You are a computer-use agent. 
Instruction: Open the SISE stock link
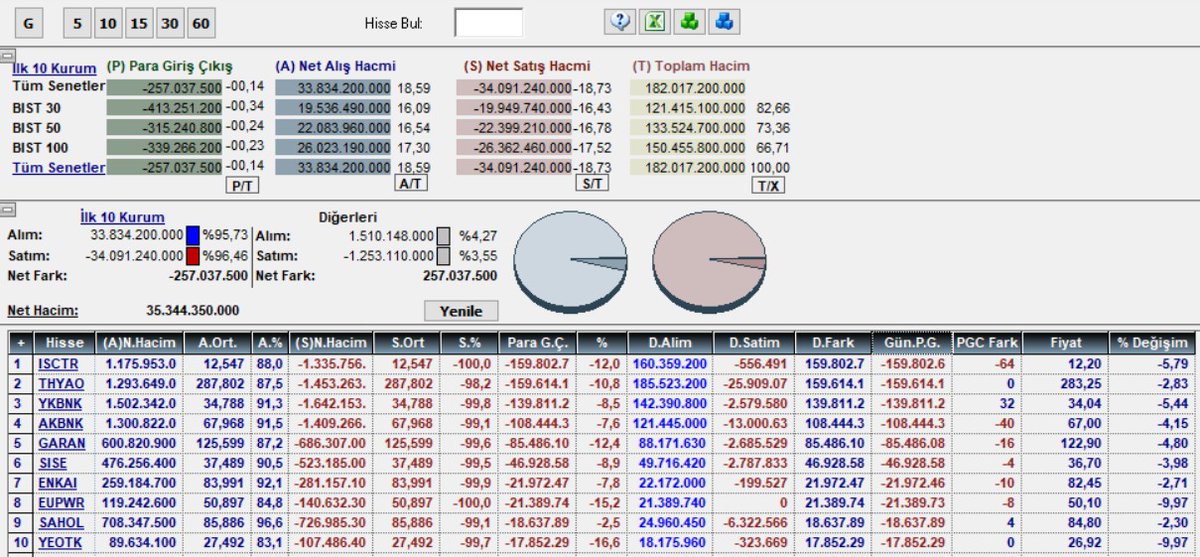click(54, 463)
